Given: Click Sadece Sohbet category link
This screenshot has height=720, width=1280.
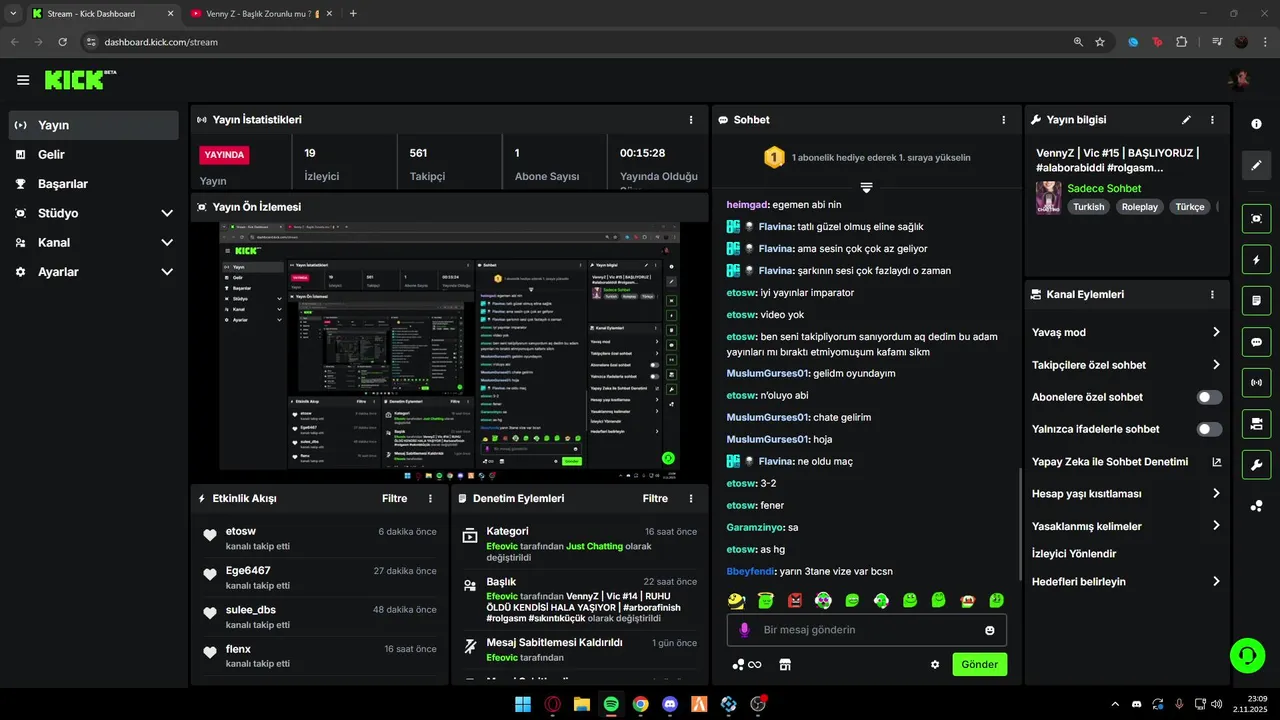Looking at the screenshot, I should [x=1104, y=188].
